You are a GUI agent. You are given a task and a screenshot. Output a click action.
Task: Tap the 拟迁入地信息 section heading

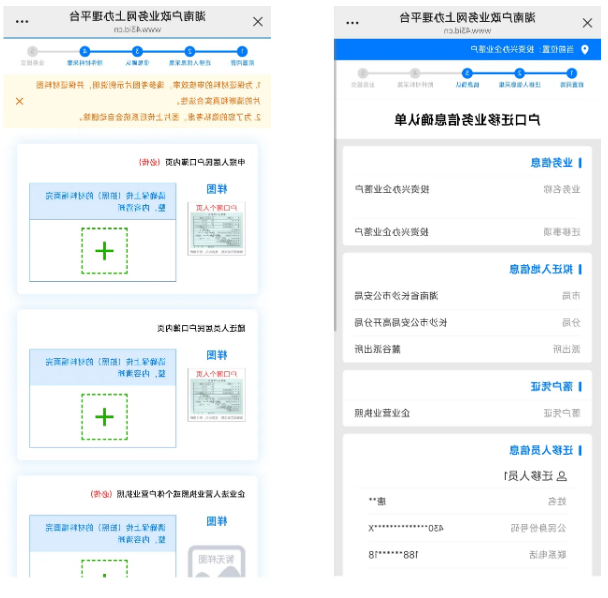(x=541, y=269)
